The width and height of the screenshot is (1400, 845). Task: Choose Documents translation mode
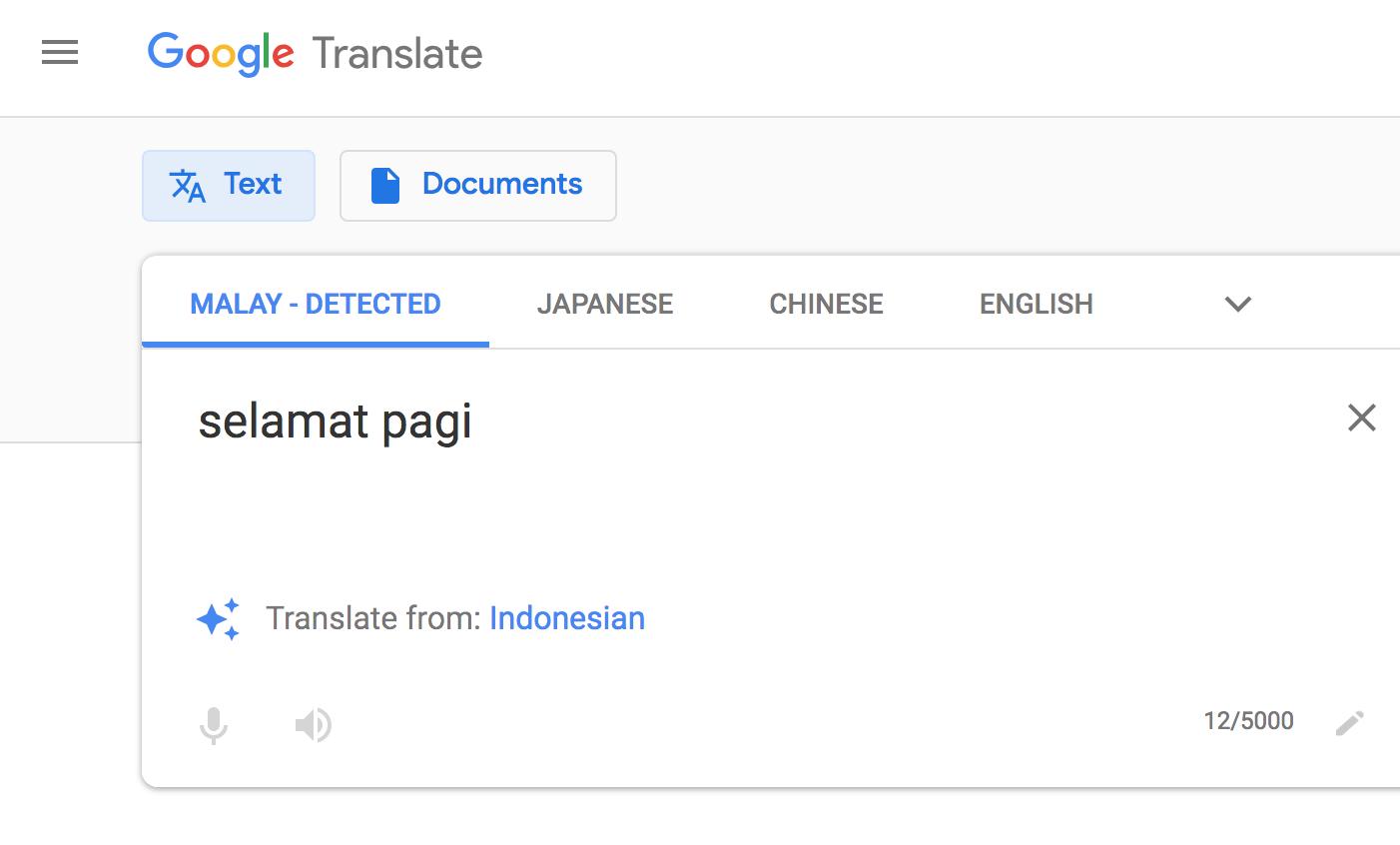478,186
